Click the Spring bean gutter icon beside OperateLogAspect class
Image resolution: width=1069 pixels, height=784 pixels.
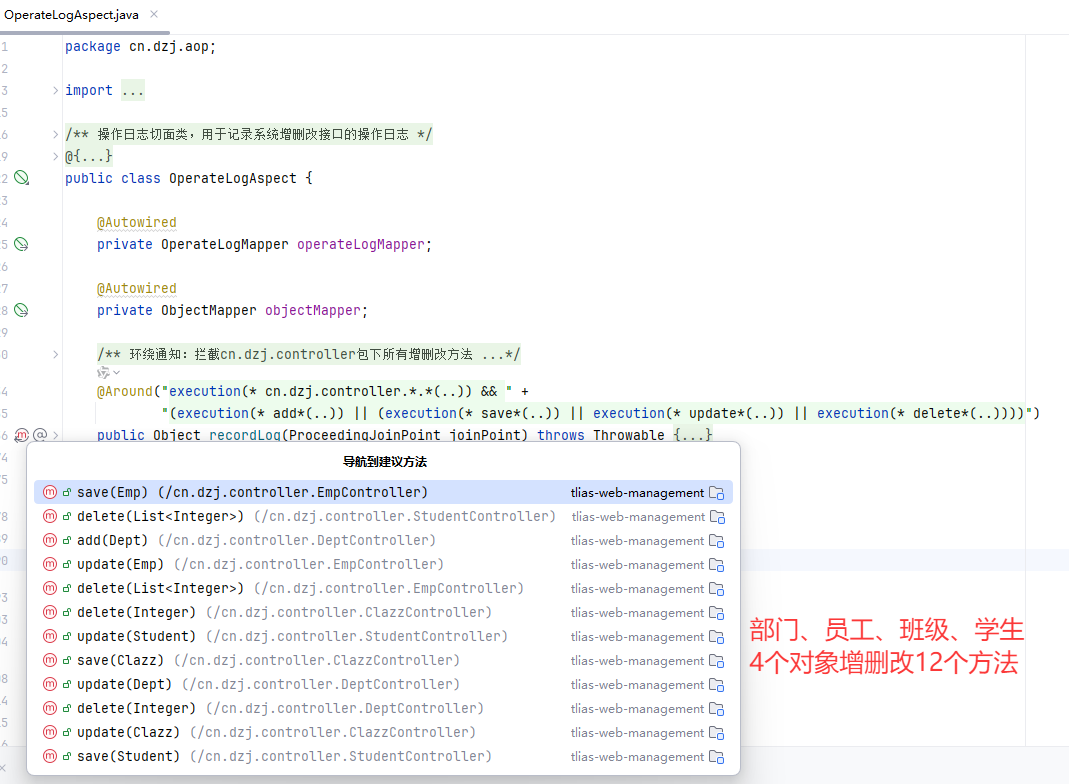(21, 178)
